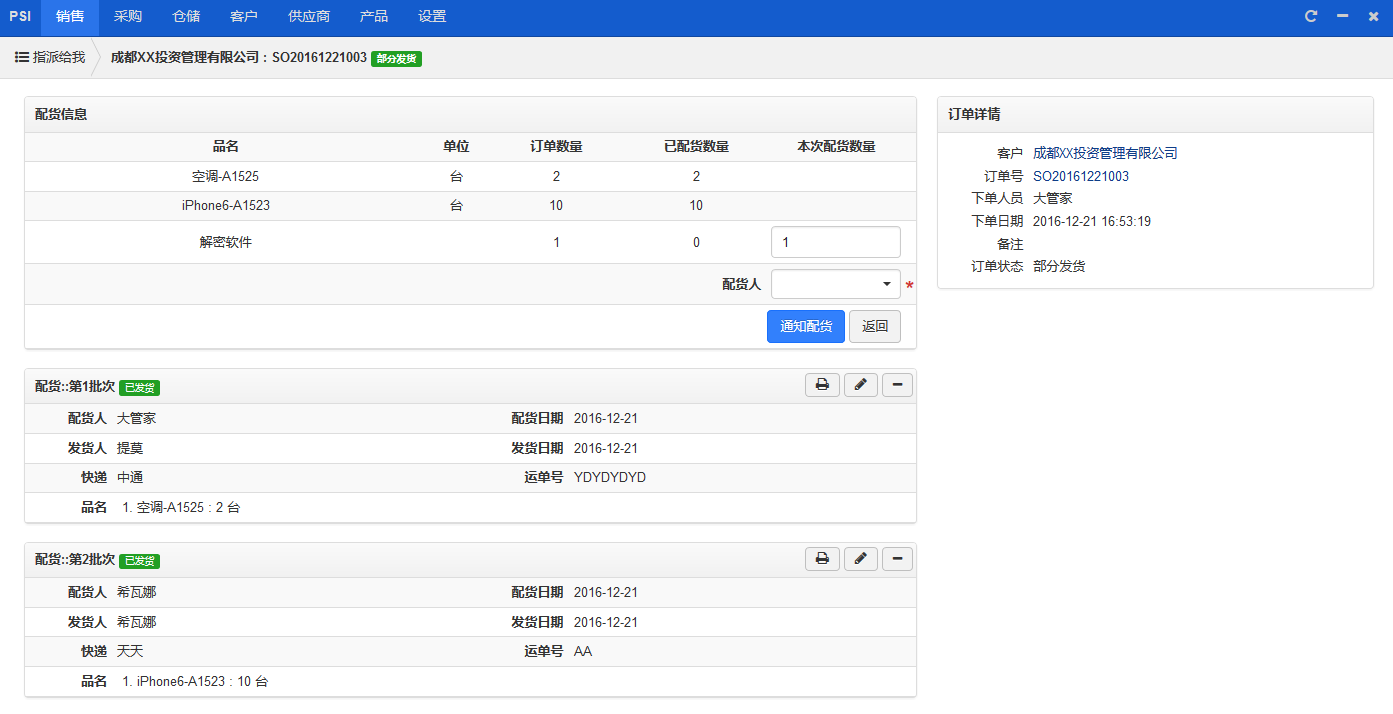This screenshot has height=714, width=1393.
Task: Close the panel with the X icon
Action: 1373,17
